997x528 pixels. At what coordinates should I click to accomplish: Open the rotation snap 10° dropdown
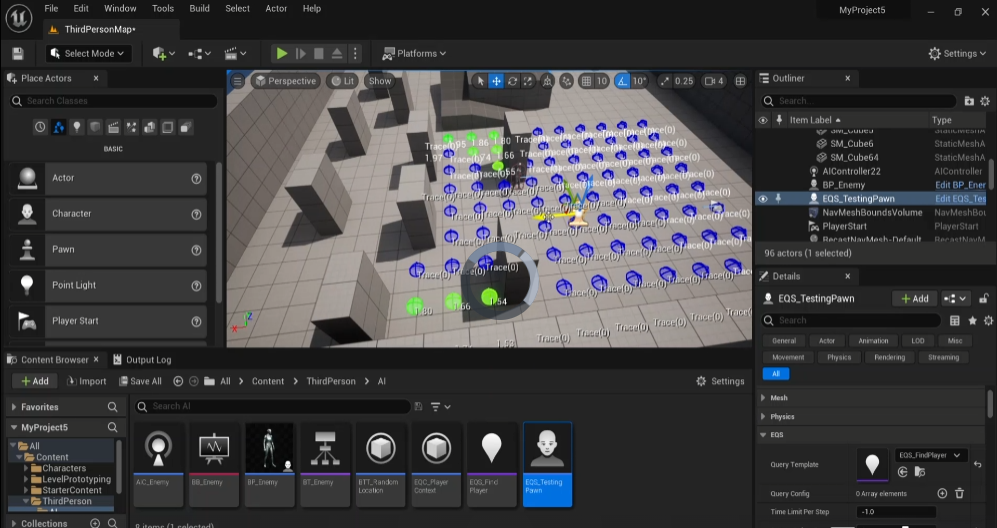pyautogui.click(x=639, y=81)
